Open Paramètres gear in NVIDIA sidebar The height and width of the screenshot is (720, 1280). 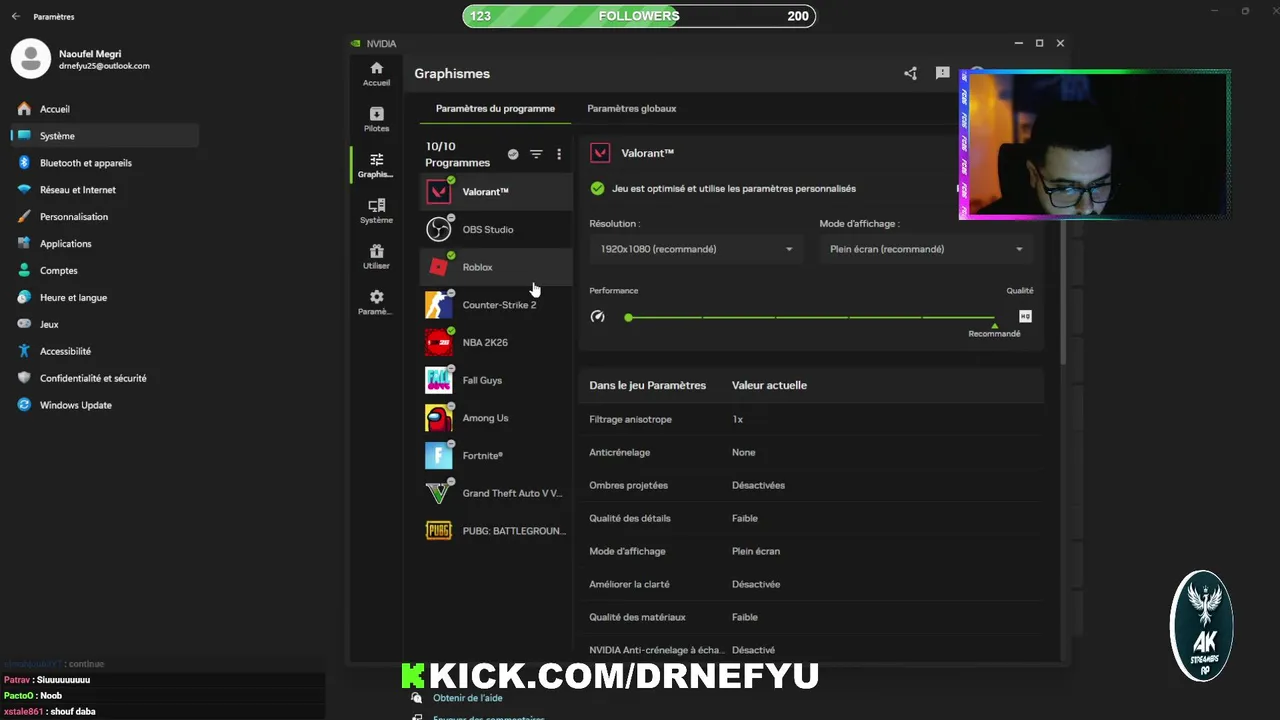pyautogui.click(x=376, y=303)
